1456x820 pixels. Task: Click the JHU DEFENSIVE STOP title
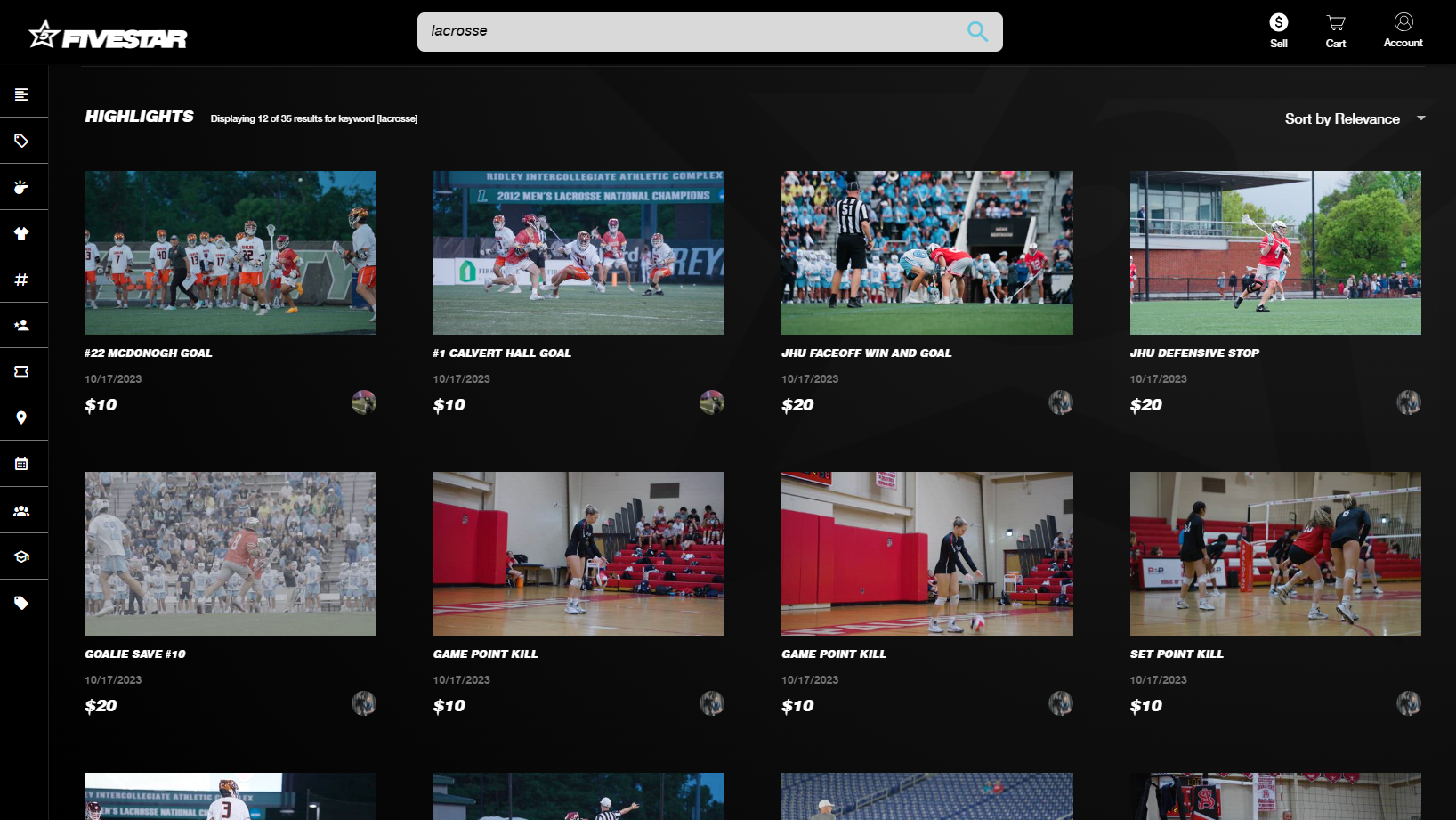click(1194, 353)
